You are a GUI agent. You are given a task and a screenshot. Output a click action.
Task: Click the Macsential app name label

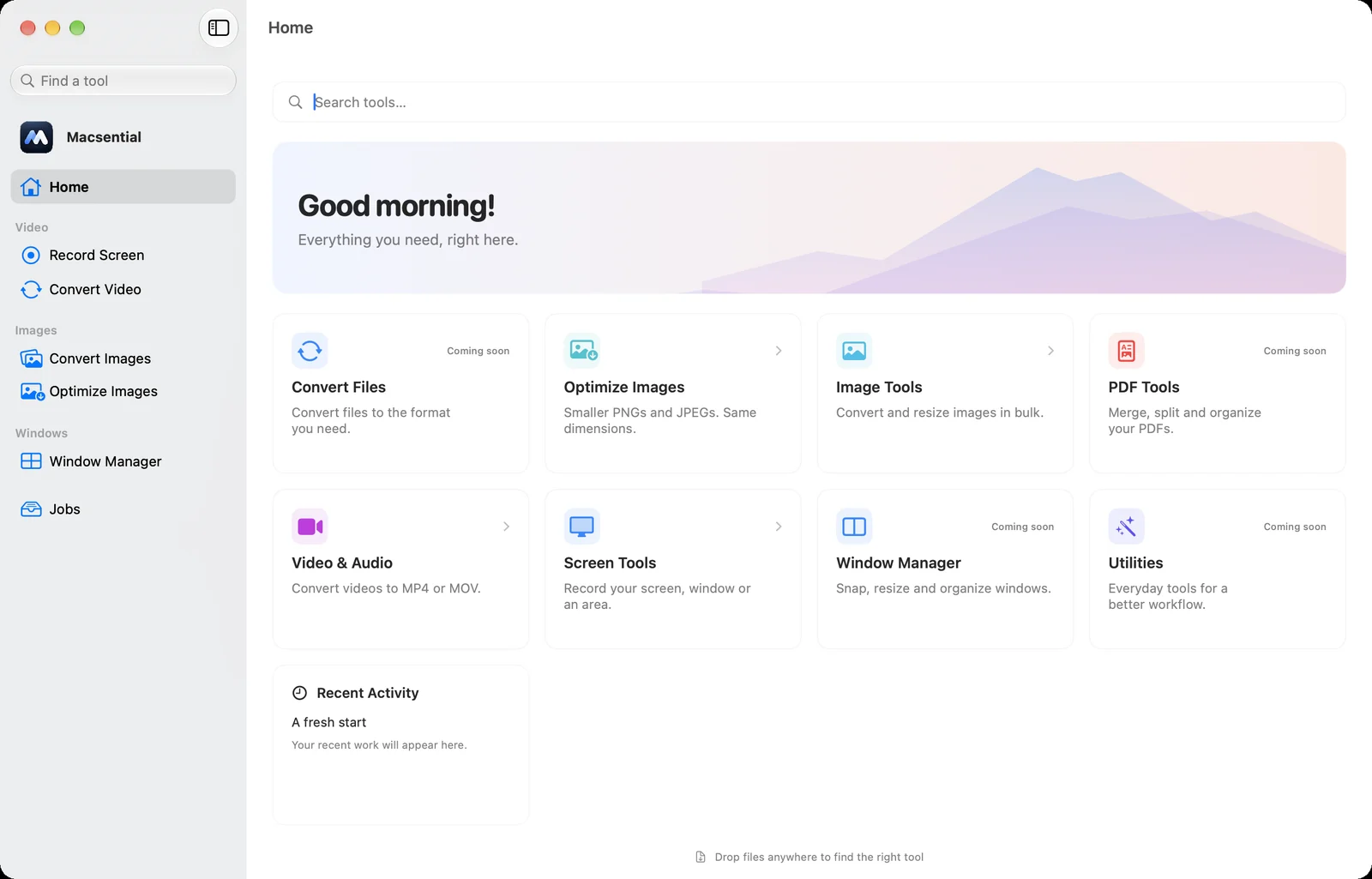coord(104,137)
